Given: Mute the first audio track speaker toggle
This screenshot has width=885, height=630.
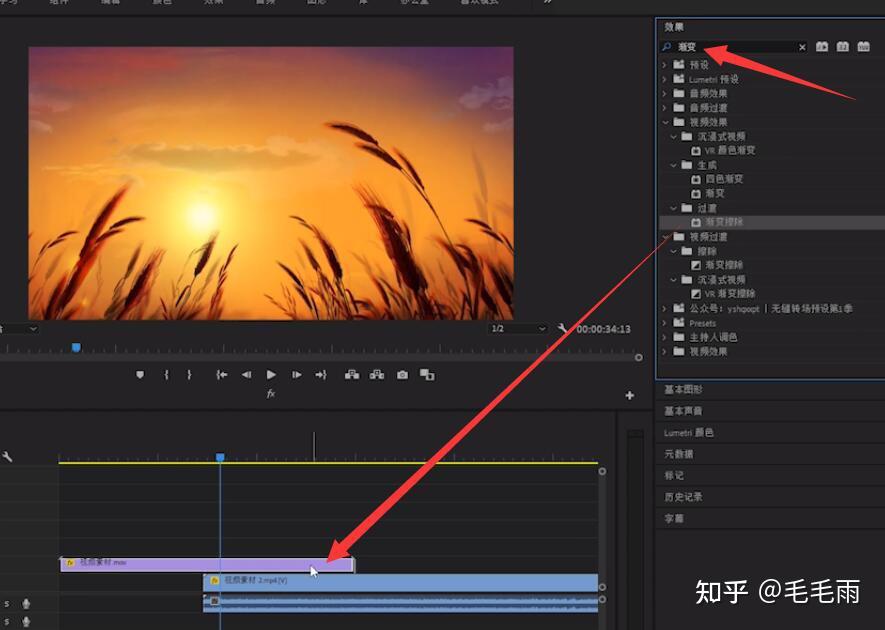Looking at the screenshot, I should [x=26, y=602].
